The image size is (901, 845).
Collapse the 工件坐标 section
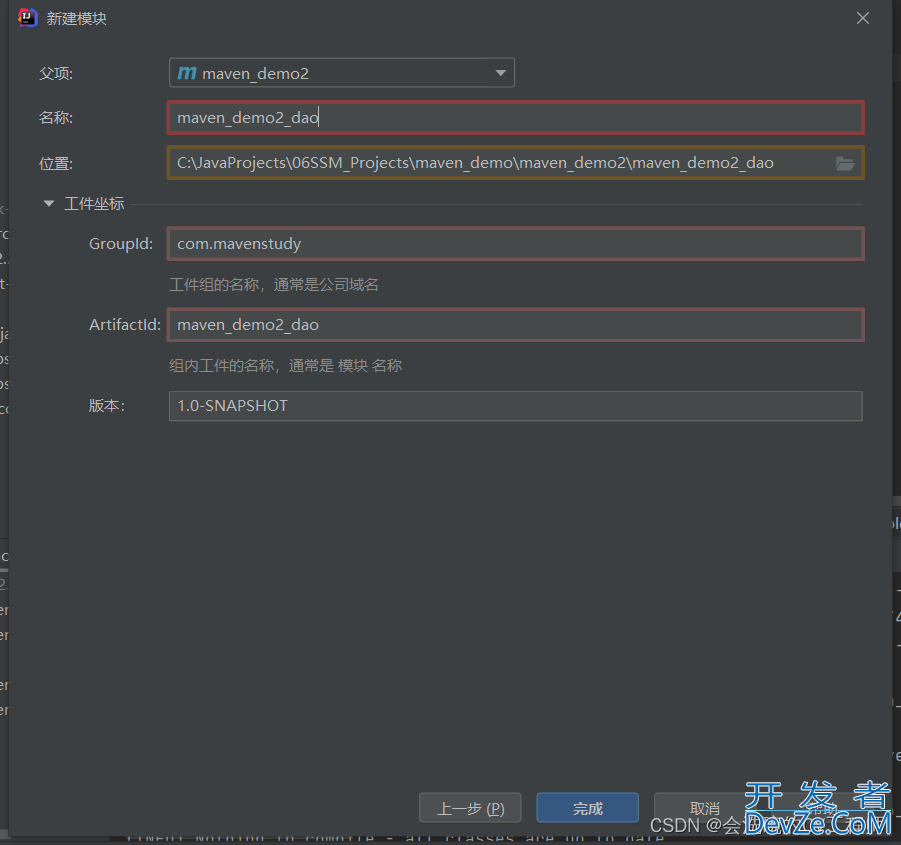coord(49,203)
